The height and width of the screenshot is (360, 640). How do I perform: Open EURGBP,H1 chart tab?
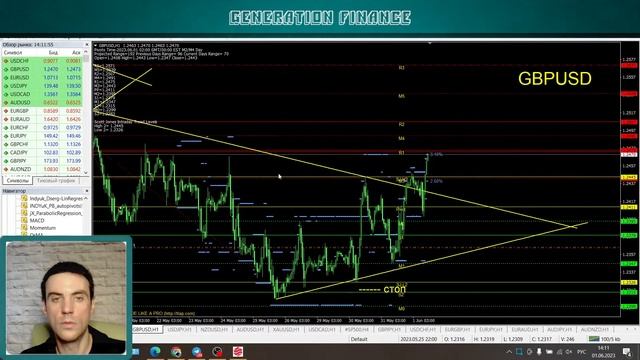(x=457, y=329)
